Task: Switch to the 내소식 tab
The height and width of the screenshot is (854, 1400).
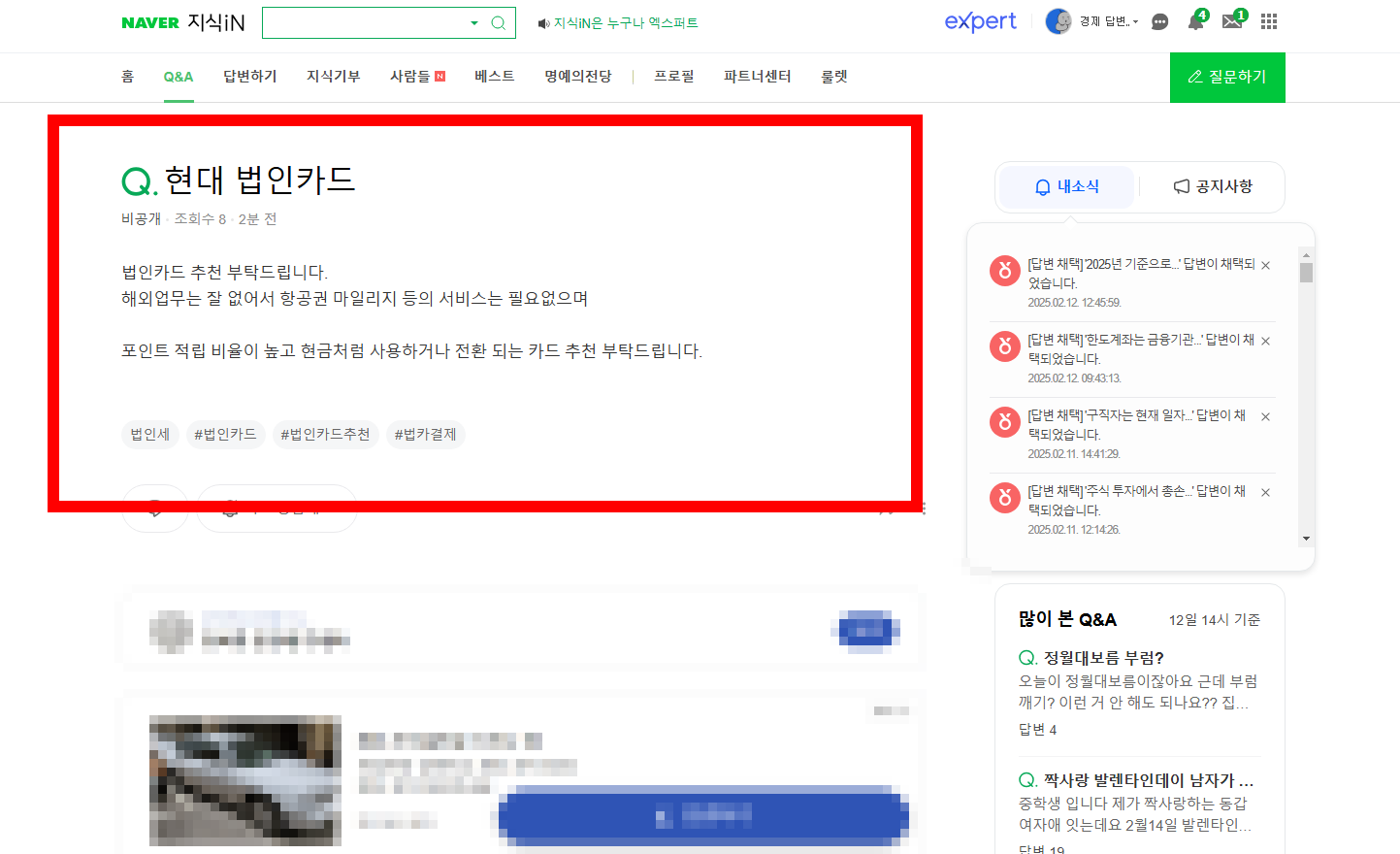Action: [1067, 186]
